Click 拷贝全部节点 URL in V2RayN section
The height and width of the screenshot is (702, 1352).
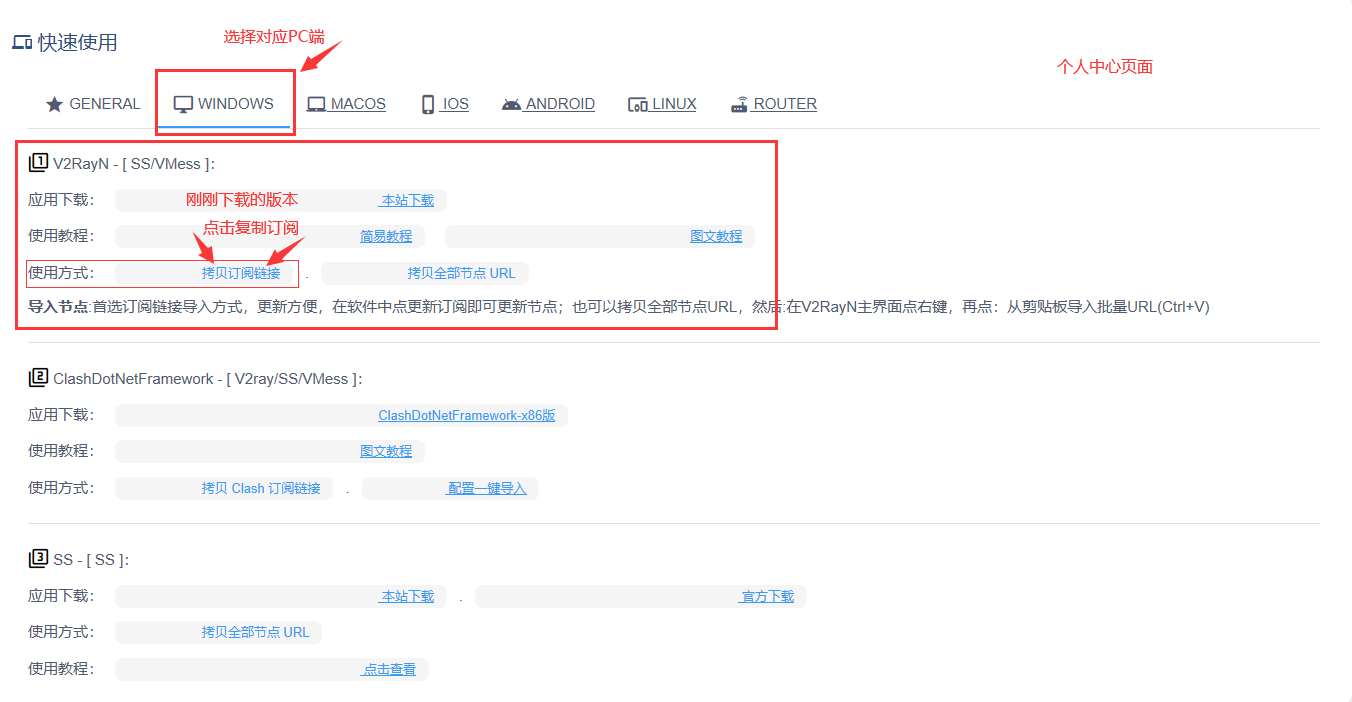pyautogui.click(x=461, y=273)
